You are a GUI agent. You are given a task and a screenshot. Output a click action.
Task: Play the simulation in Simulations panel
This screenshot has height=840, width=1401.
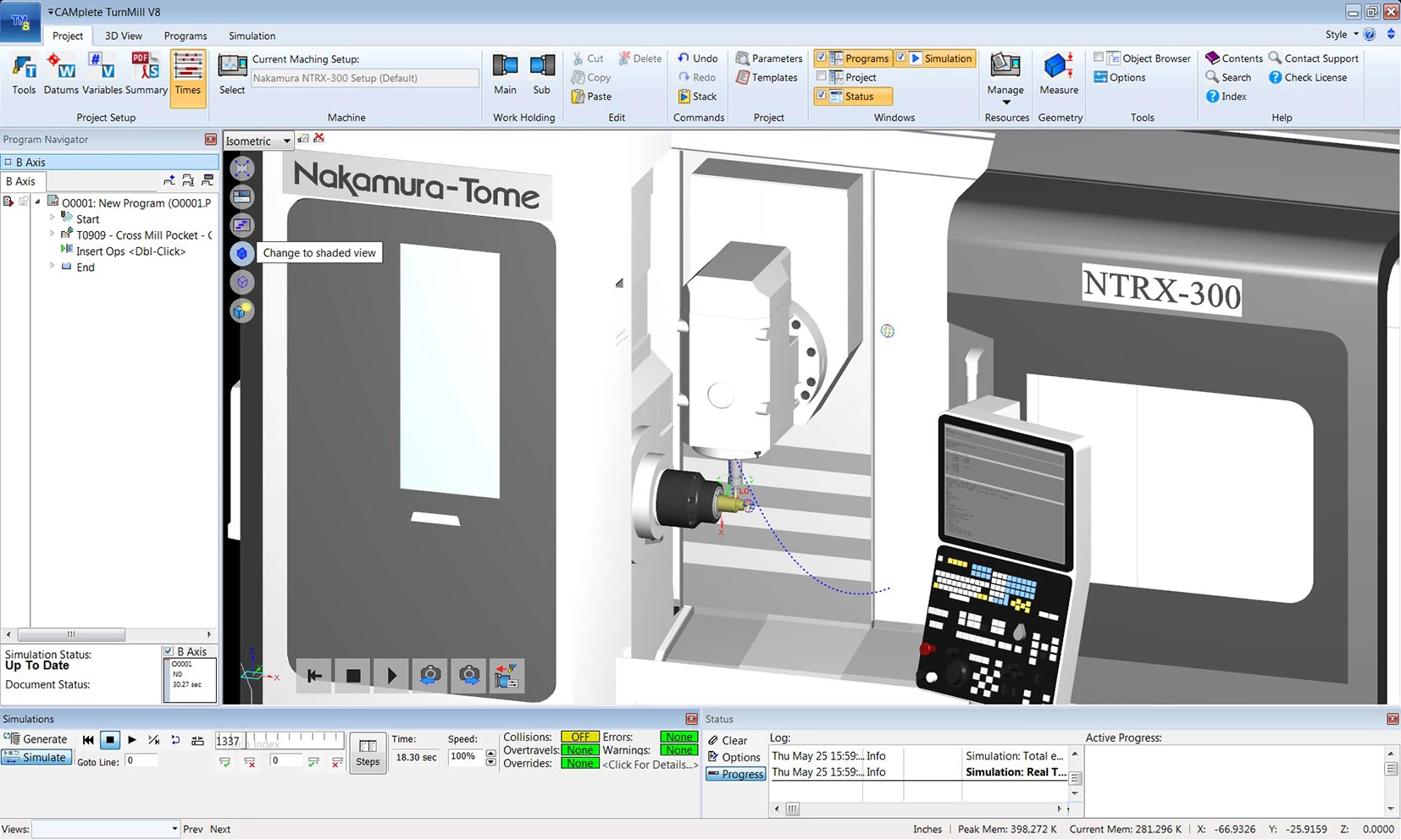pos(132,740)
